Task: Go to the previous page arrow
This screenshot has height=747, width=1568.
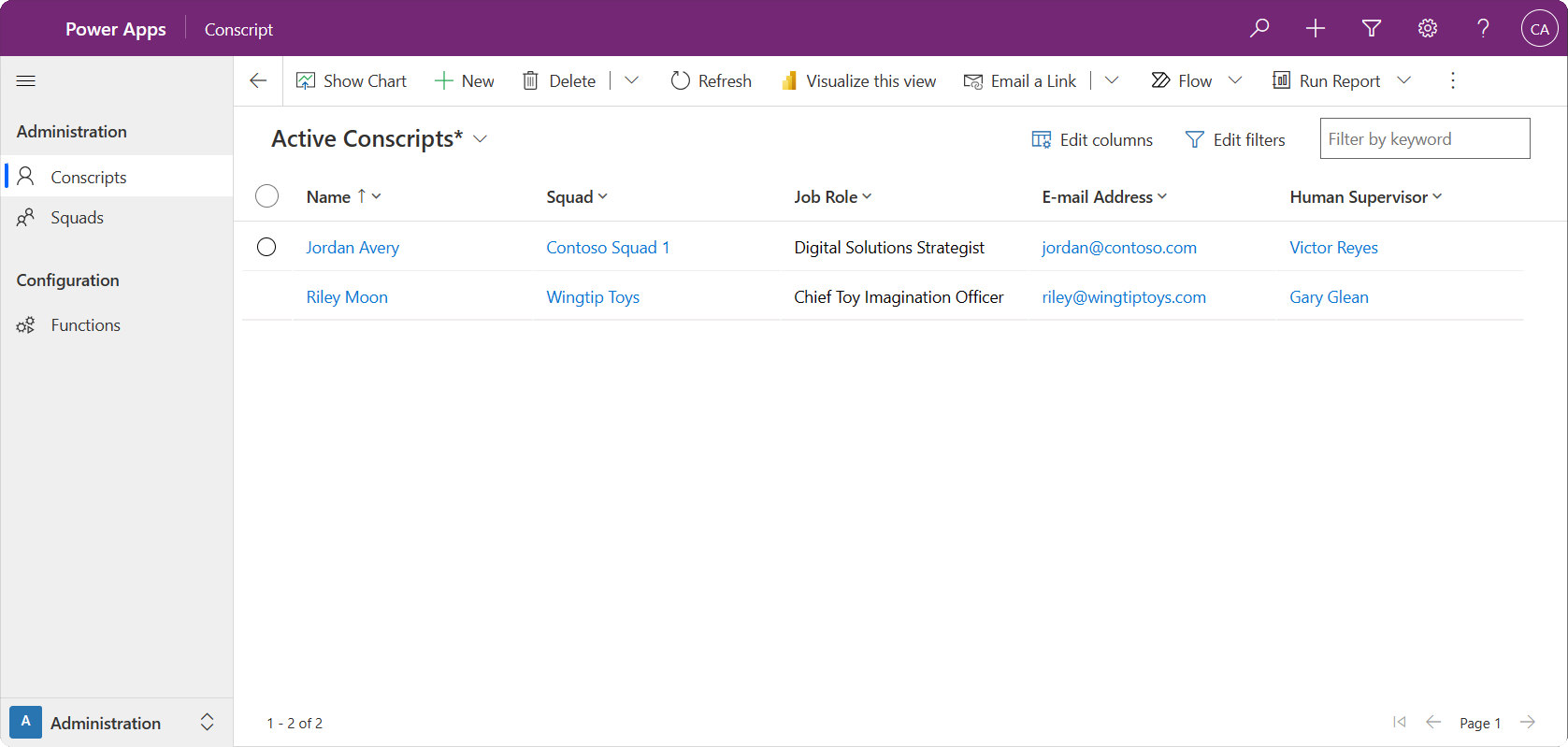Action: point(1433,722)
